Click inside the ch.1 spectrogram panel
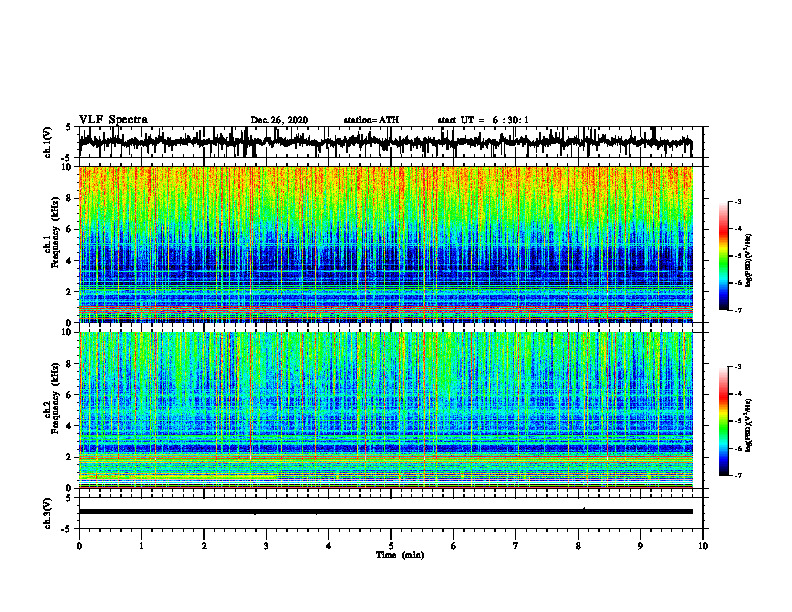 (x=386, y=244)
